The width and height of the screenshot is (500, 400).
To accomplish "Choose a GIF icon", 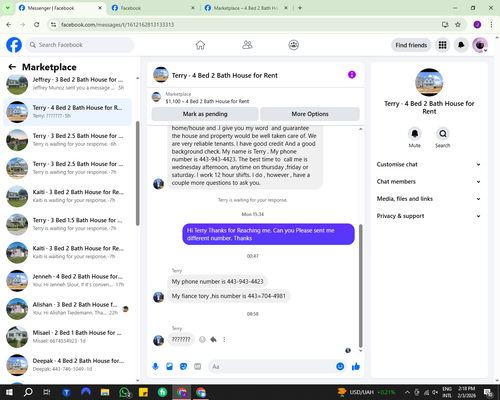I will (x=198, y=367).
